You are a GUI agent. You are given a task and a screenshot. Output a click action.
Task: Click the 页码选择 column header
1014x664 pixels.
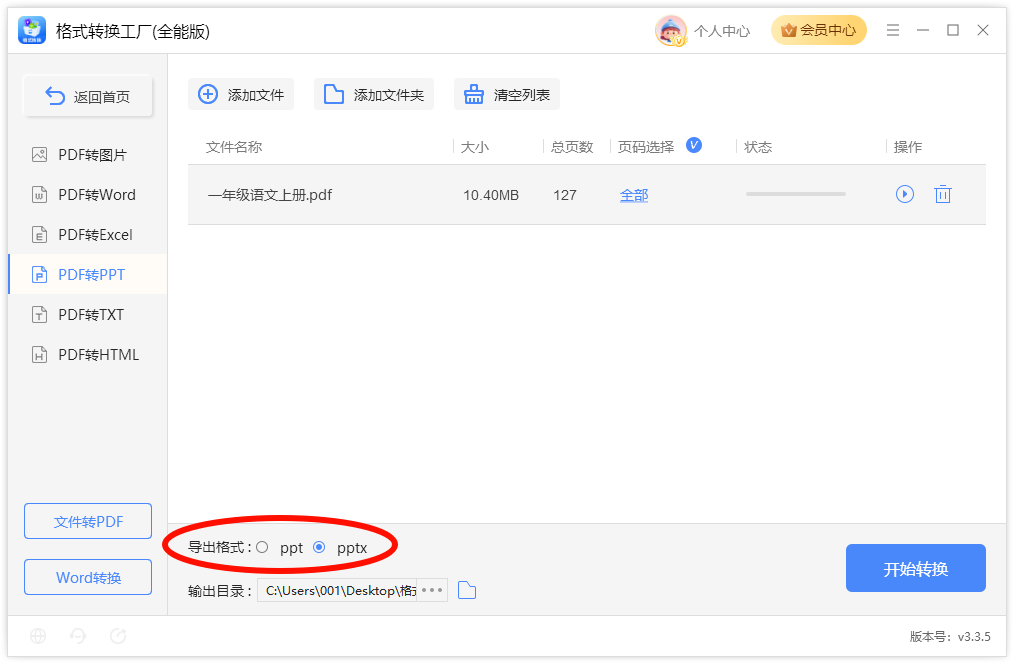tap(645, 147)
